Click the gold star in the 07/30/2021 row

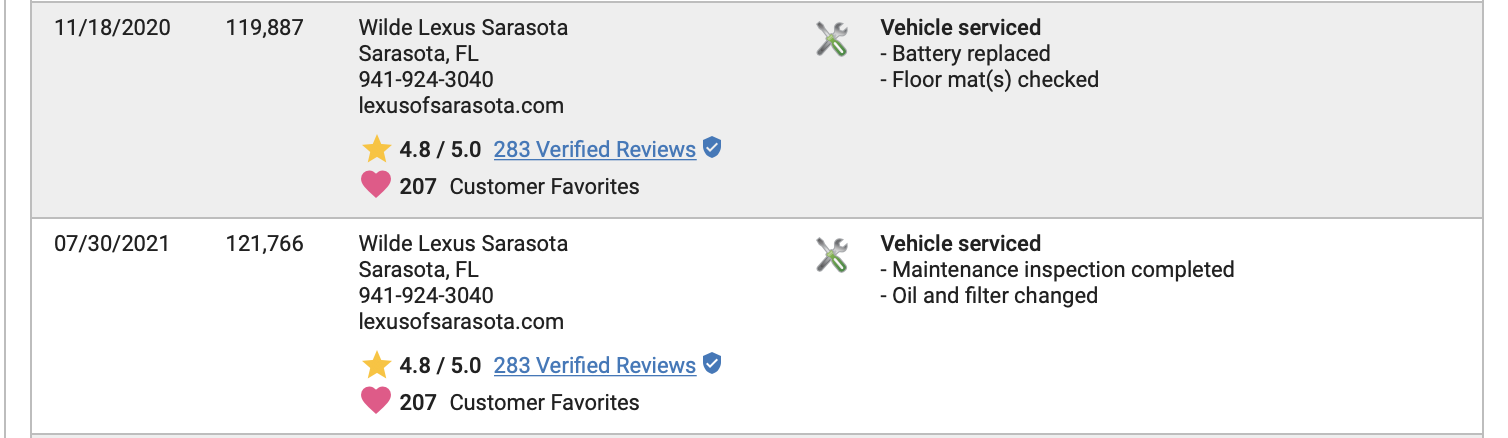[376, 366]
